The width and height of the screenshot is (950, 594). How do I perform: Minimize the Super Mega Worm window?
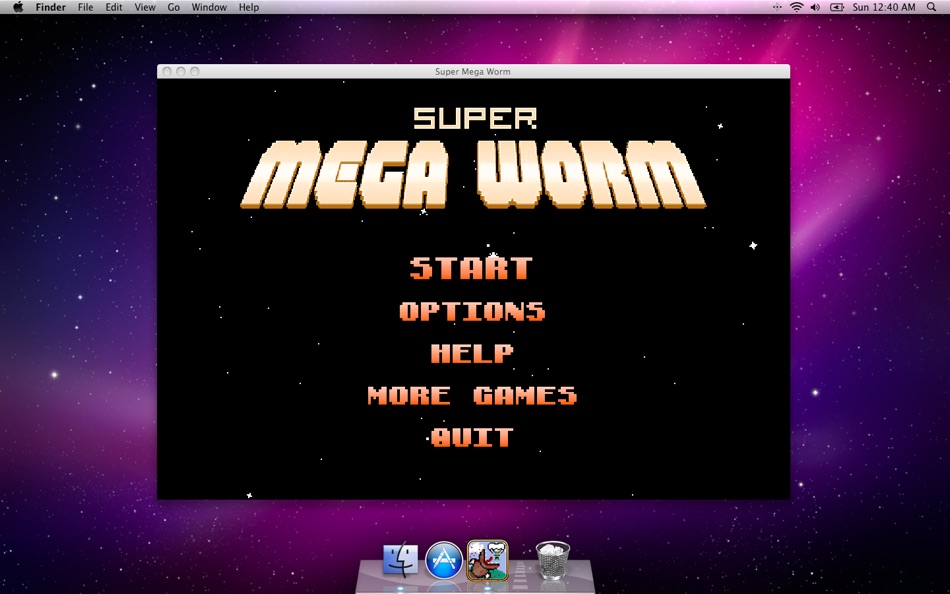(x=181, y=72)
